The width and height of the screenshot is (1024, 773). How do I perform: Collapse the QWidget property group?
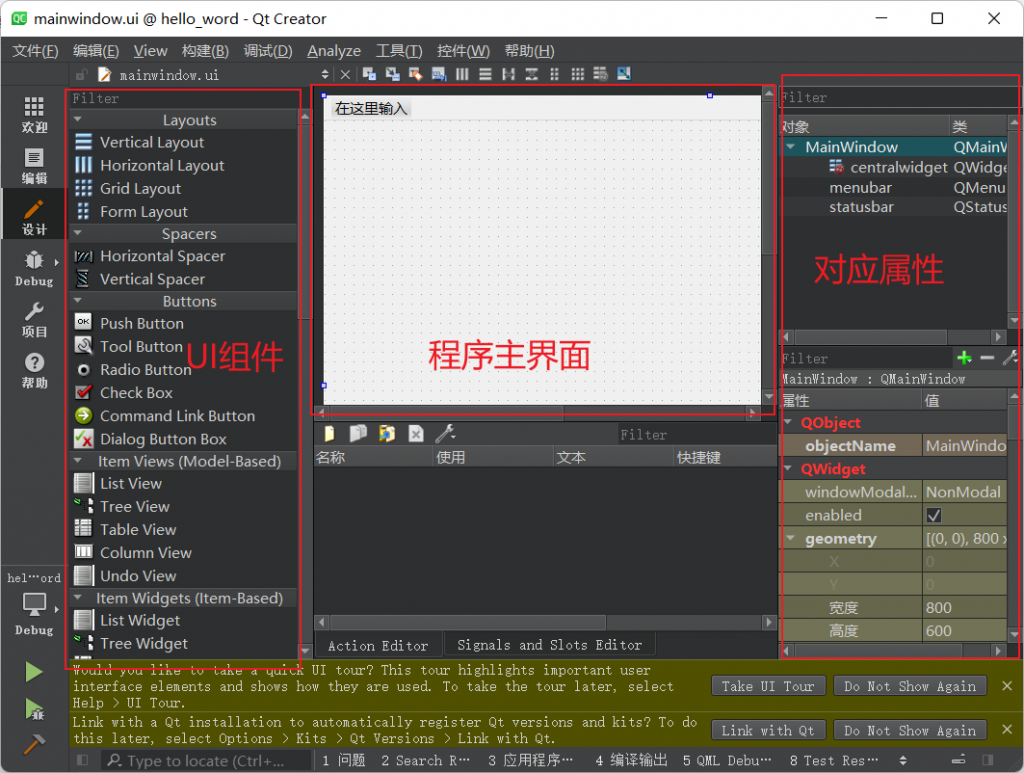click(x=788, y=469)
